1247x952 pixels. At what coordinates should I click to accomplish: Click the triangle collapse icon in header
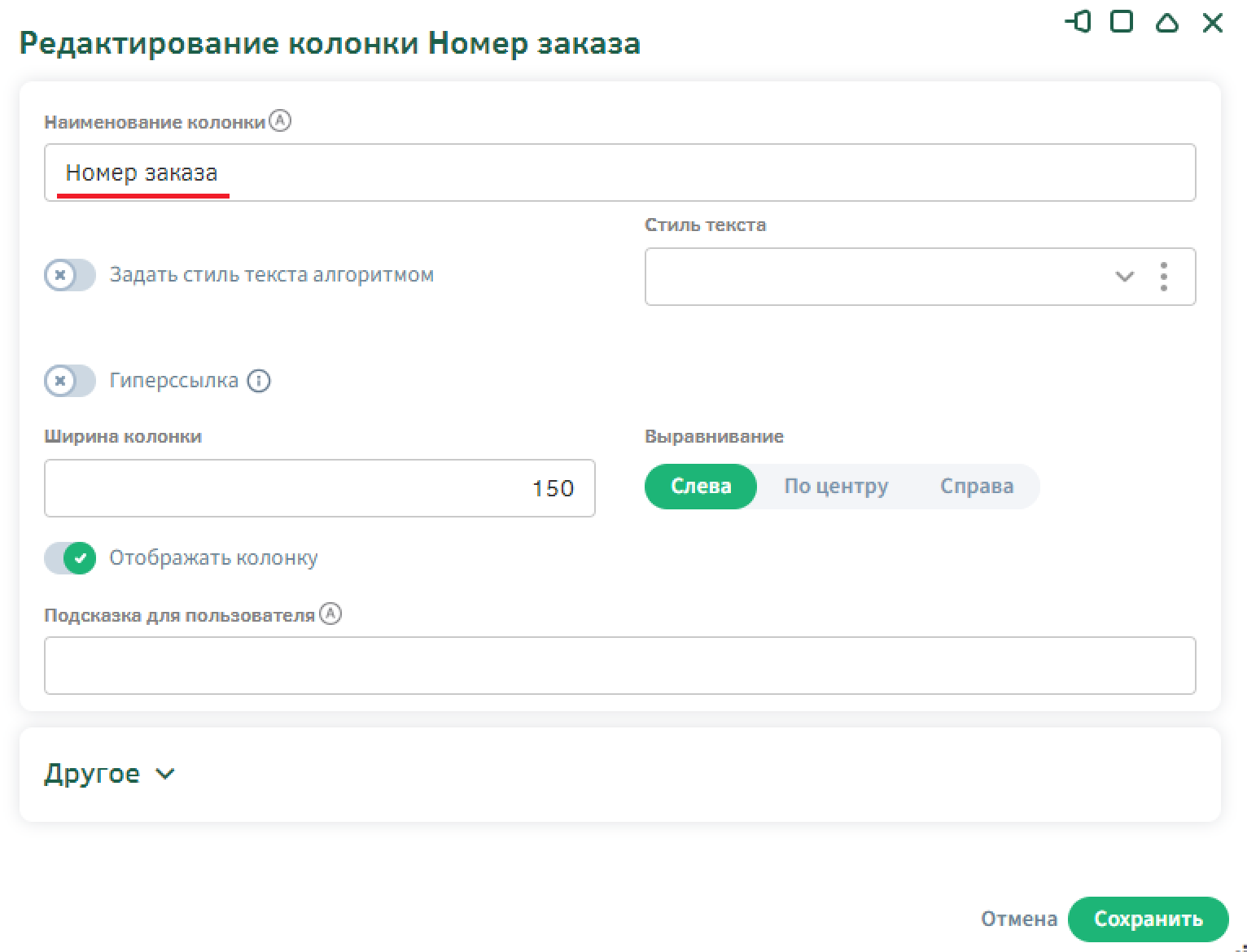(1167, 22)
